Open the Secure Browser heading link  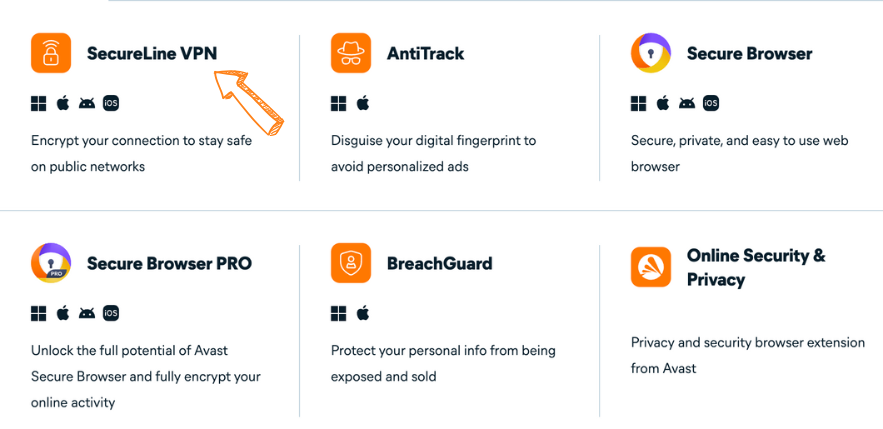[750, 53]
